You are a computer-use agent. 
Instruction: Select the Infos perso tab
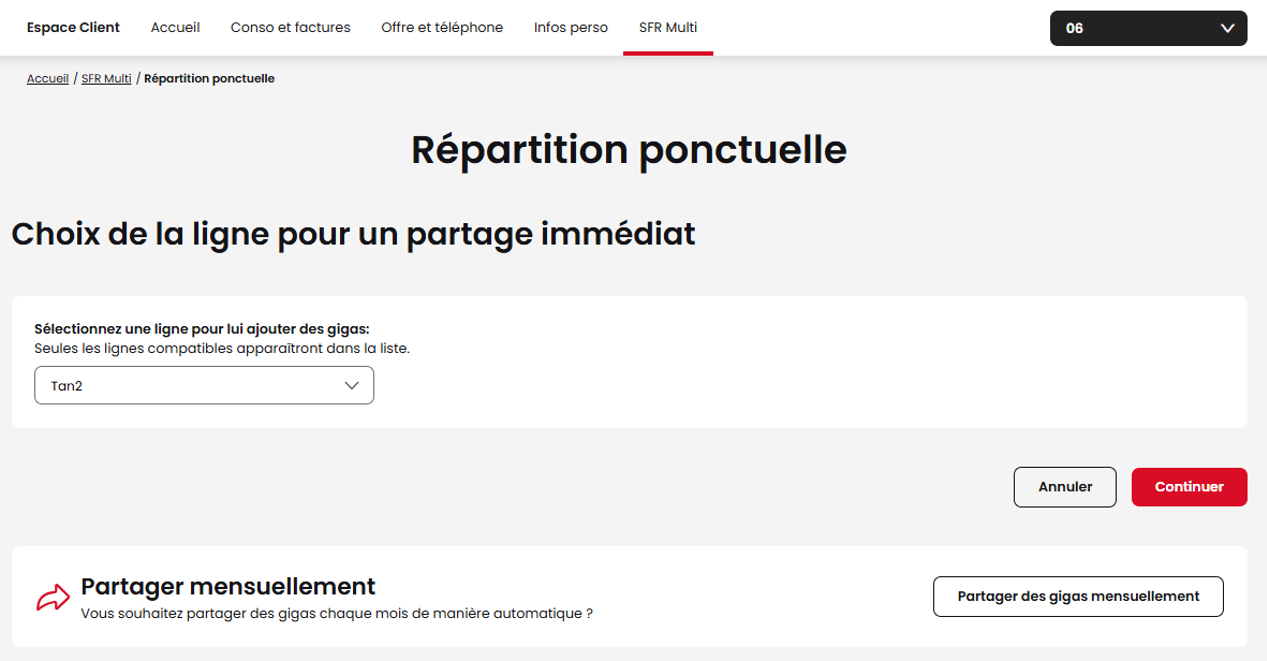(571, 28)
